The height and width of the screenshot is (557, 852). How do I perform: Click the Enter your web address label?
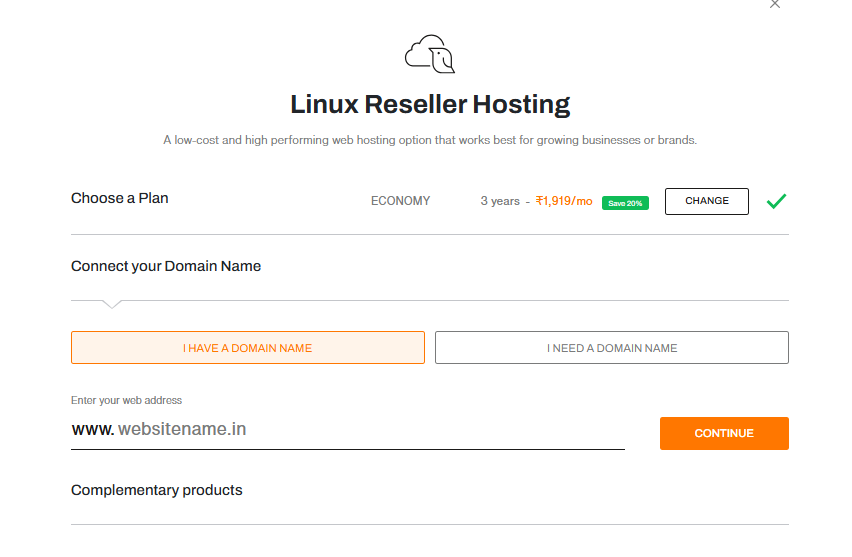coord(126,400)
